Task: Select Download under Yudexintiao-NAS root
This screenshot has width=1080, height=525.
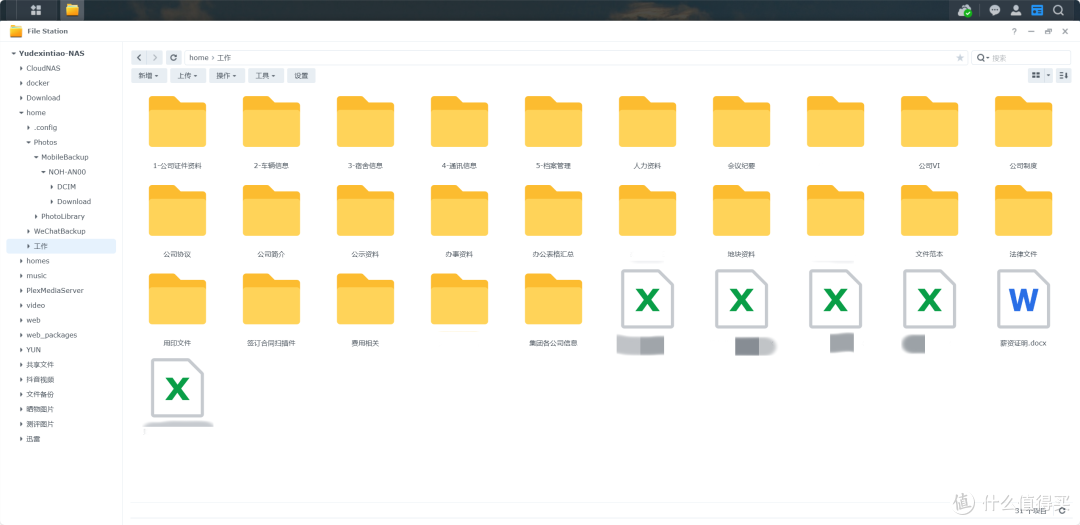Action: point(43,98)
